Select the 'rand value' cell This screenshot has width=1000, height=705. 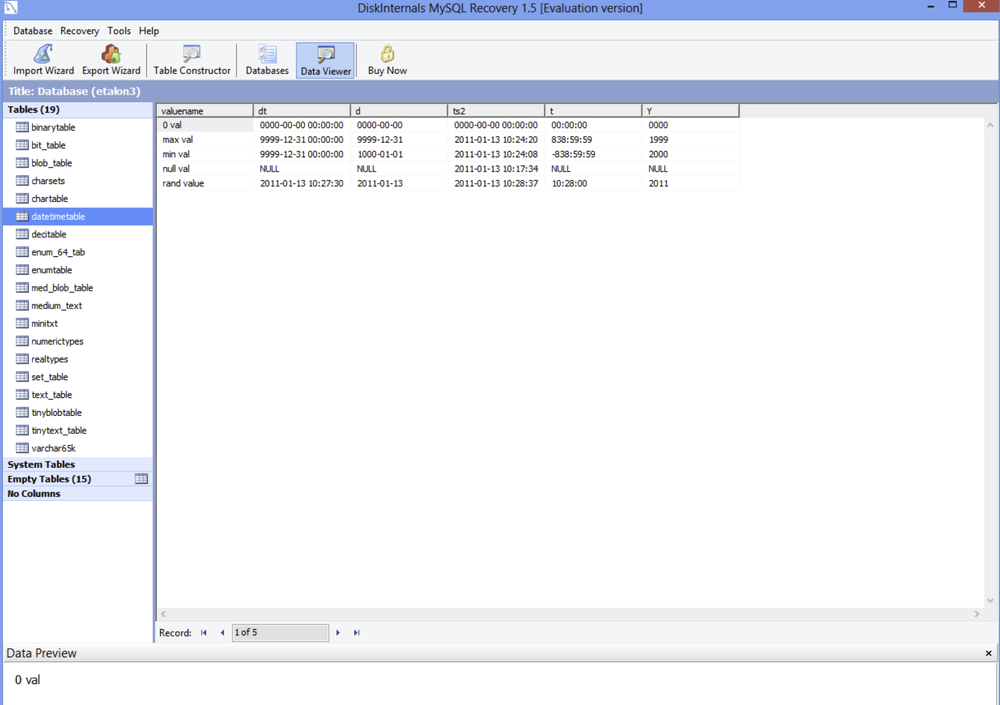205,184
